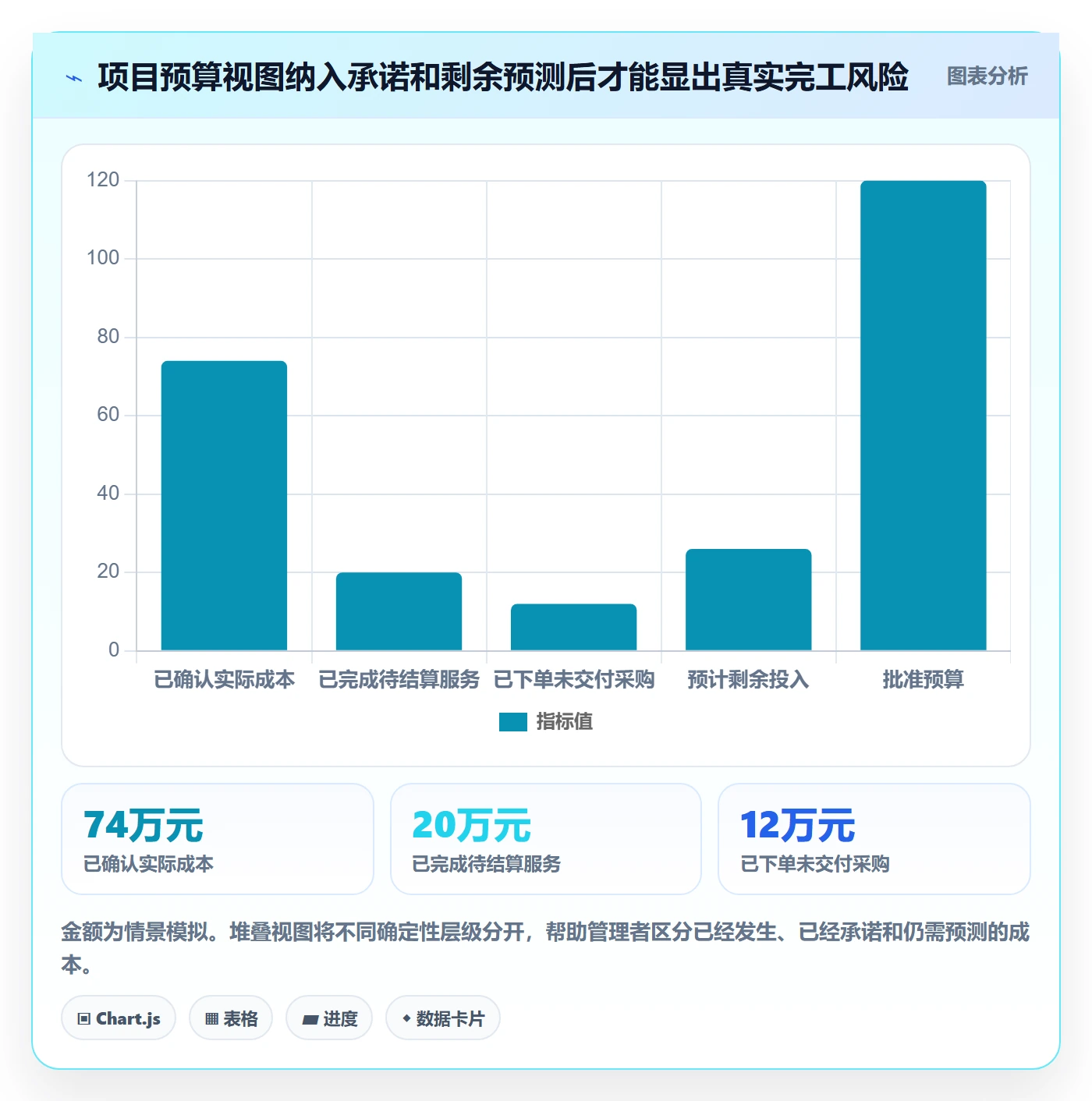Click the 0 y-axis tick label
Image resolution: width=1092 pixels, height=1101 pixels.
tap(114, 650)
